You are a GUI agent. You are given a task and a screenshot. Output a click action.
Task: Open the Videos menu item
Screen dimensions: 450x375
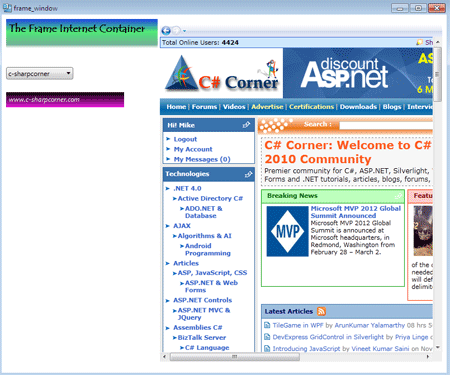tap(234, 107)
